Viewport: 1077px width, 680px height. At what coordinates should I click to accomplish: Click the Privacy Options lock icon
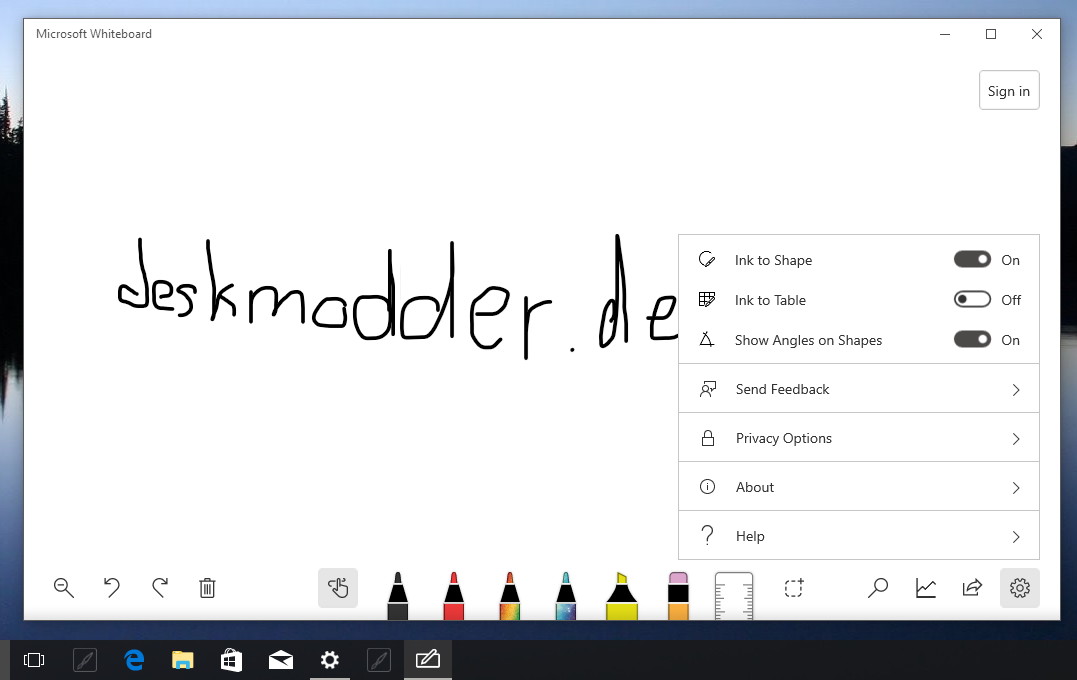click(707, 438)
